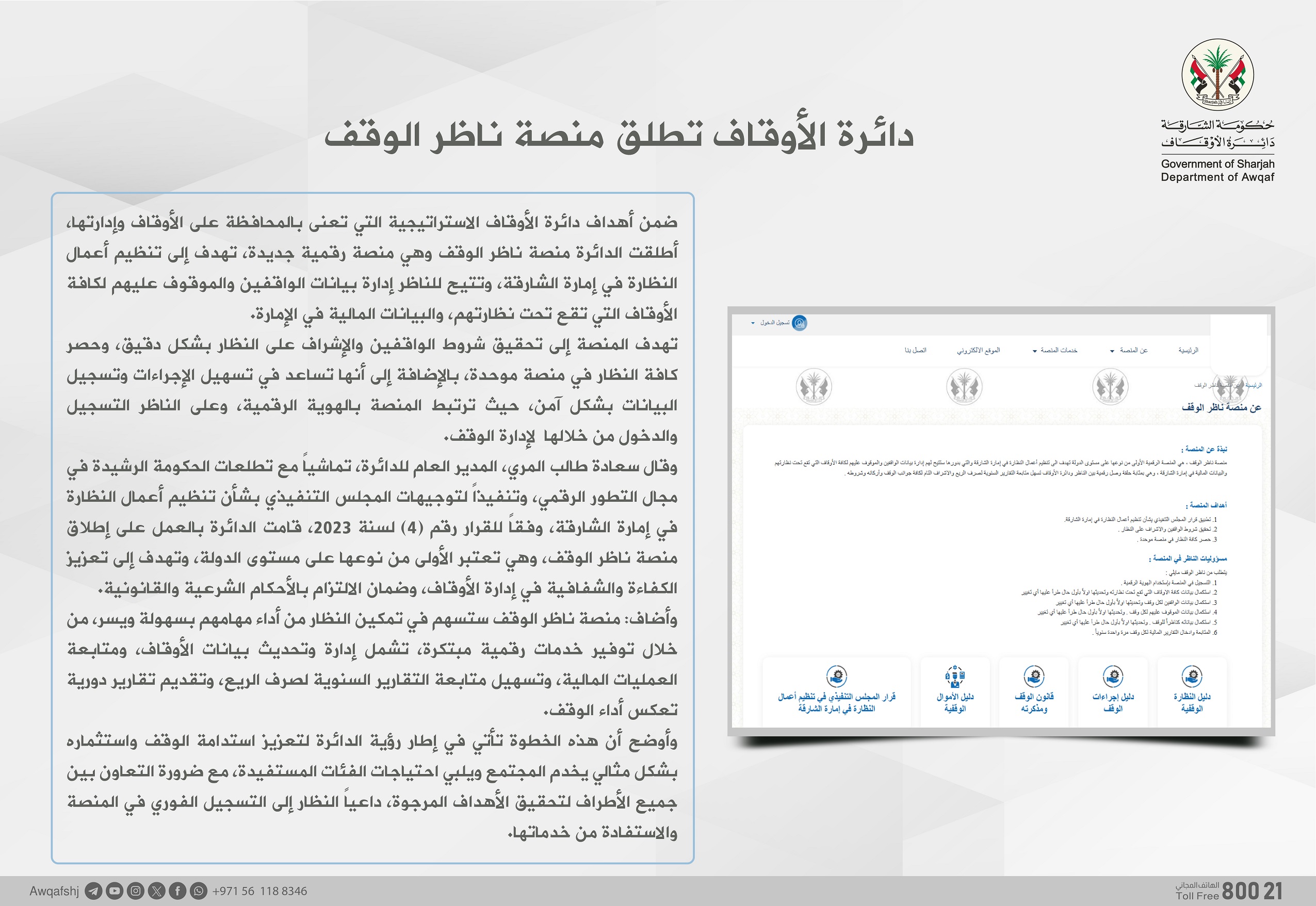Click the Facebook icon in footer
The height and width of the screenshot is (906, 1316).
pyautogui.click(x=178, y=891)
